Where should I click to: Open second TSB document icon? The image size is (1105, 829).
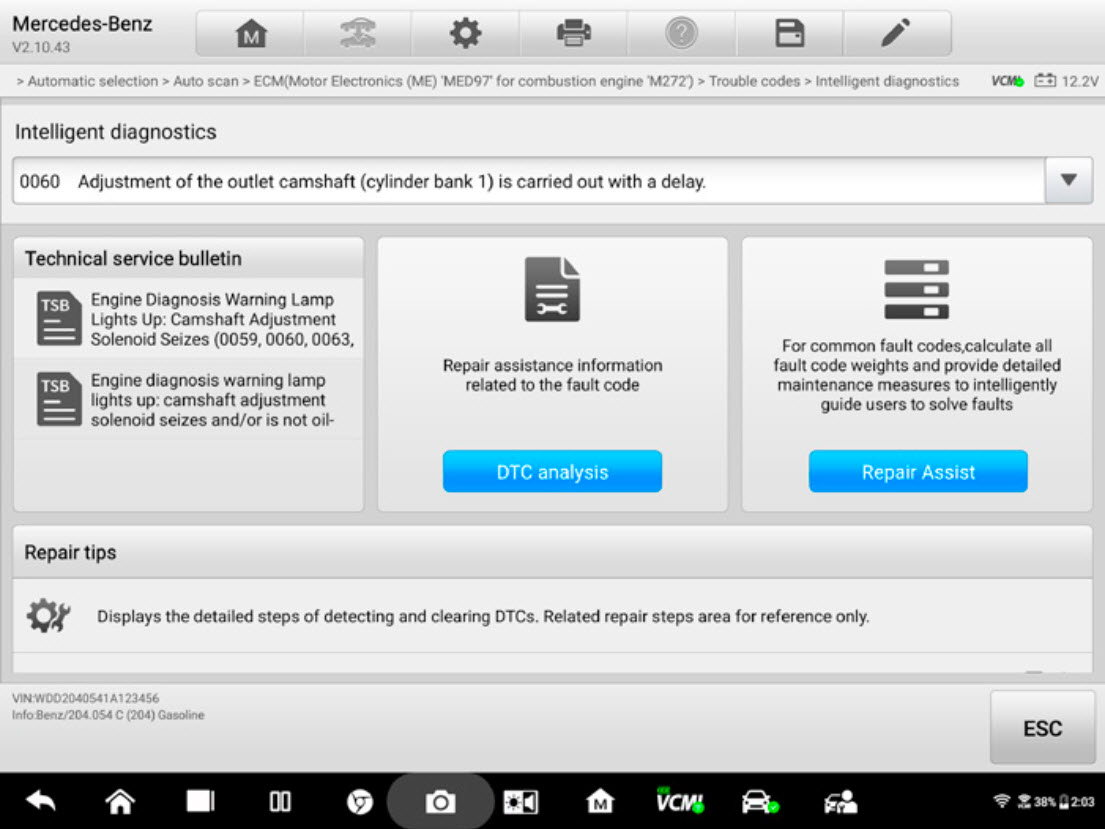pos(58,399)
